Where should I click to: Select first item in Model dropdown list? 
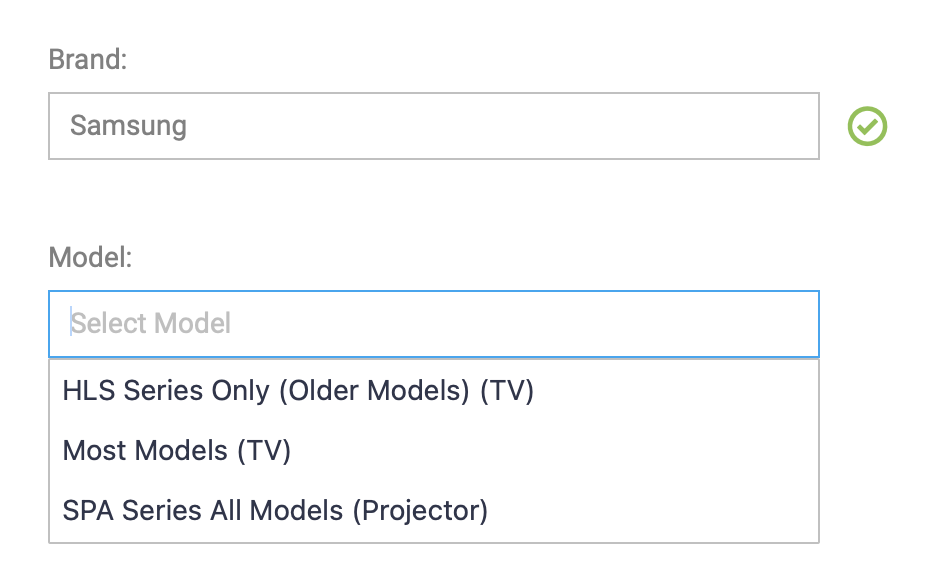[298, 391]
